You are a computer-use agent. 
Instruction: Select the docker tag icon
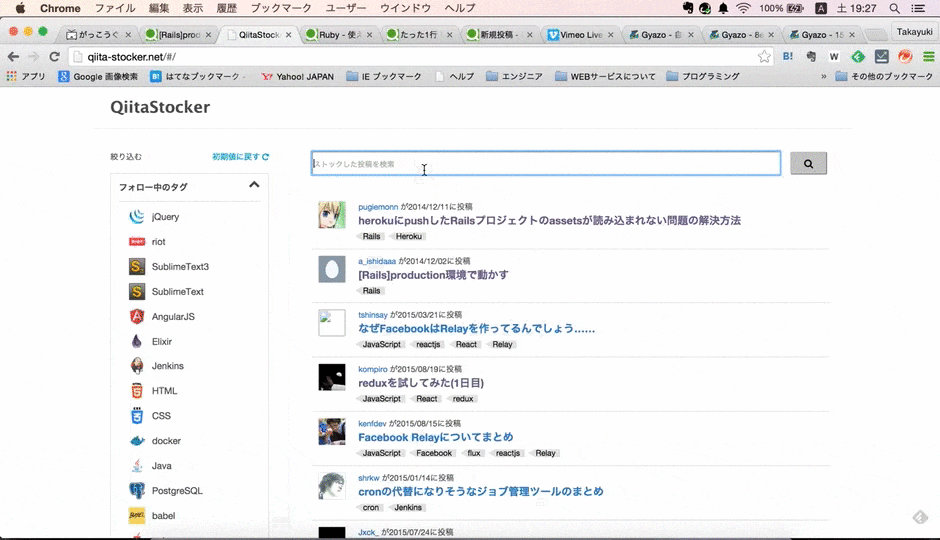click(137, 441)
